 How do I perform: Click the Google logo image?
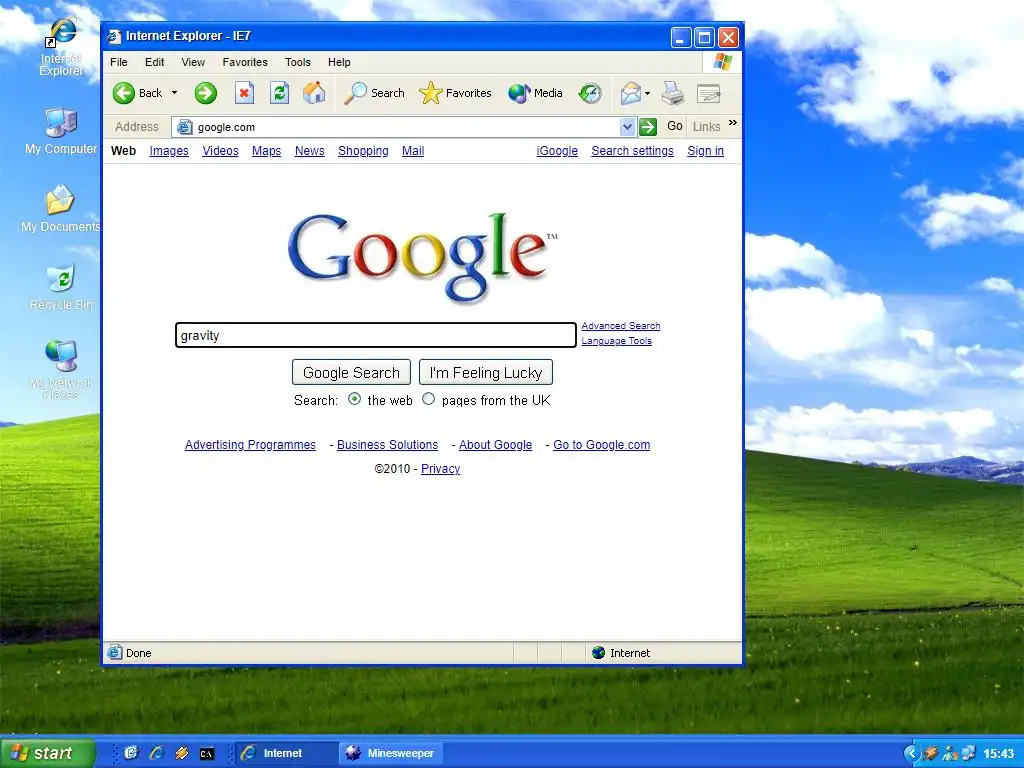tap(423, 257)
